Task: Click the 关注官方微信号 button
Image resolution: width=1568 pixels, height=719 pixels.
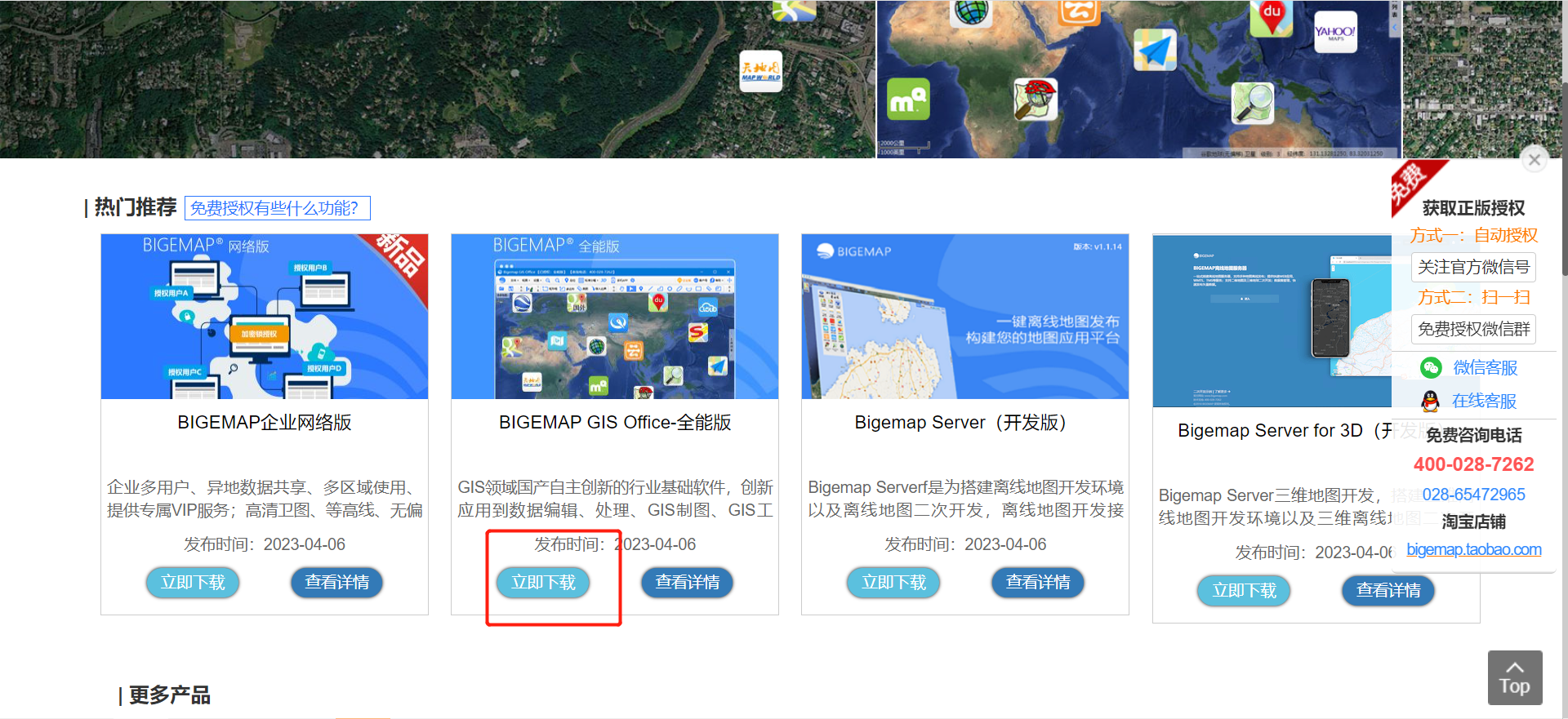Action: coord(1473,268)
